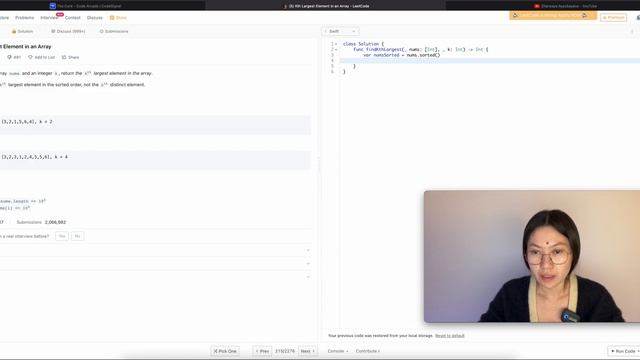Click the first example input code block
The width and height of the screenshot is (640, 360).
click(x=155, y=125)
